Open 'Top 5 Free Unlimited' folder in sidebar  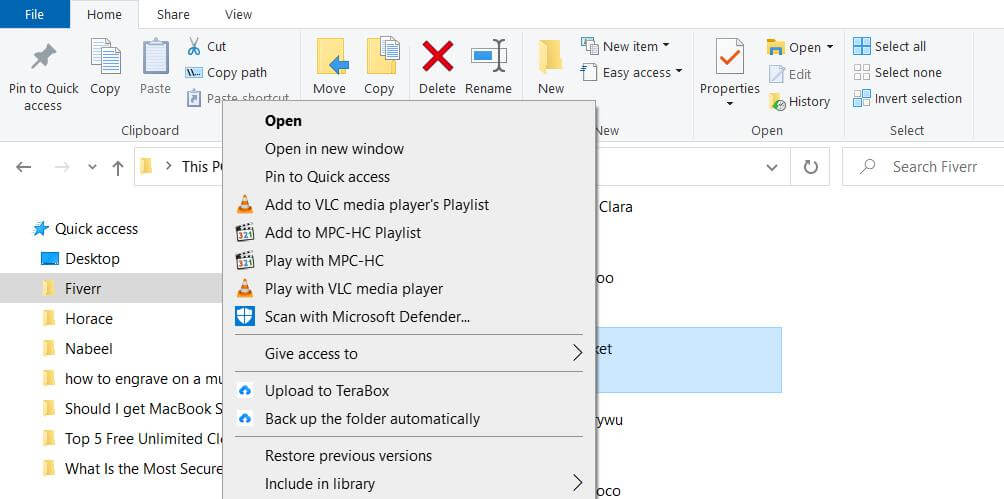[132, 439]
